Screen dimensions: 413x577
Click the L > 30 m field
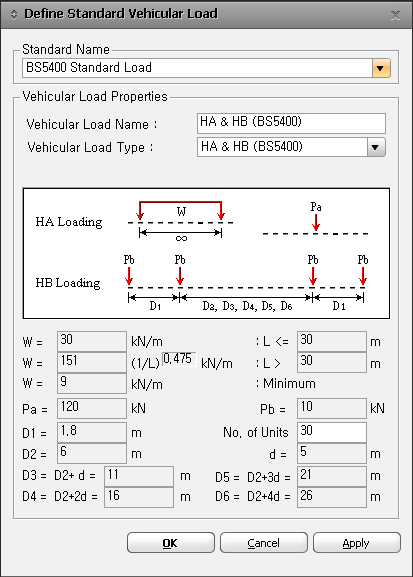332,362
